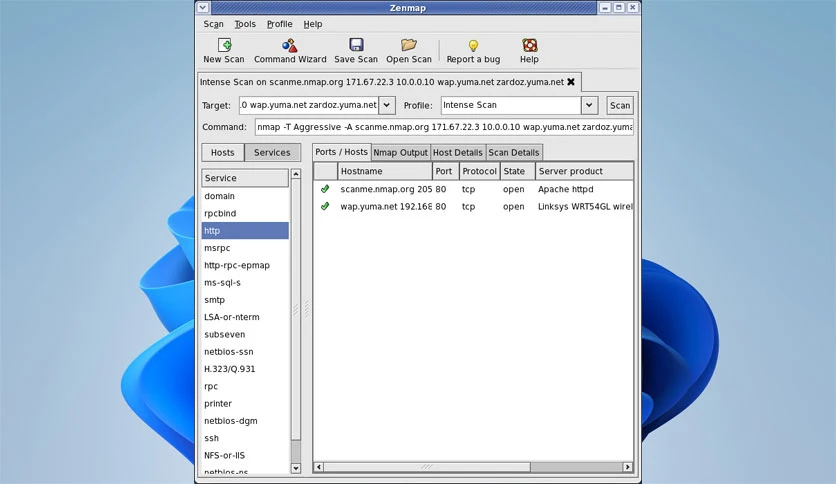Screen dimensions: 836x484
Task: Sort by the Port column header
Action: point(445,171)
